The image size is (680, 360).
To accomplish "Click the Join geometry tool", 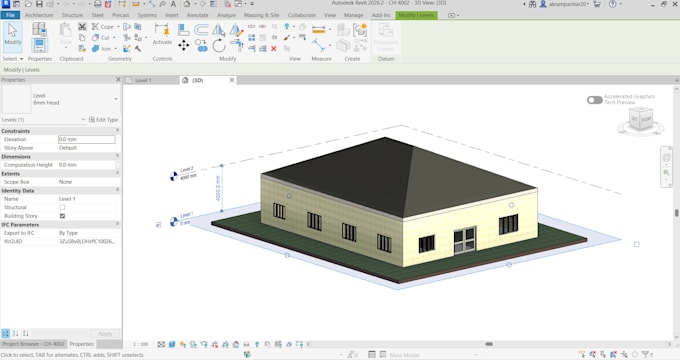I will (x=101, y=49).
